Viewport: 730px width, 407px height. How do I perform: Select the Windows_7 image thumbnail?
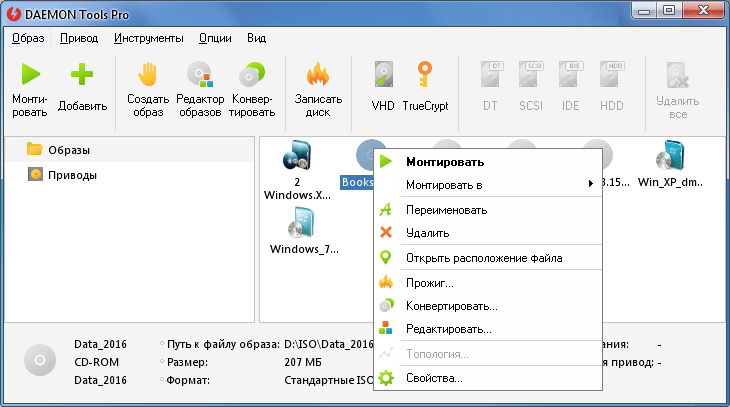pyautogui.click(x=298, y=230)
